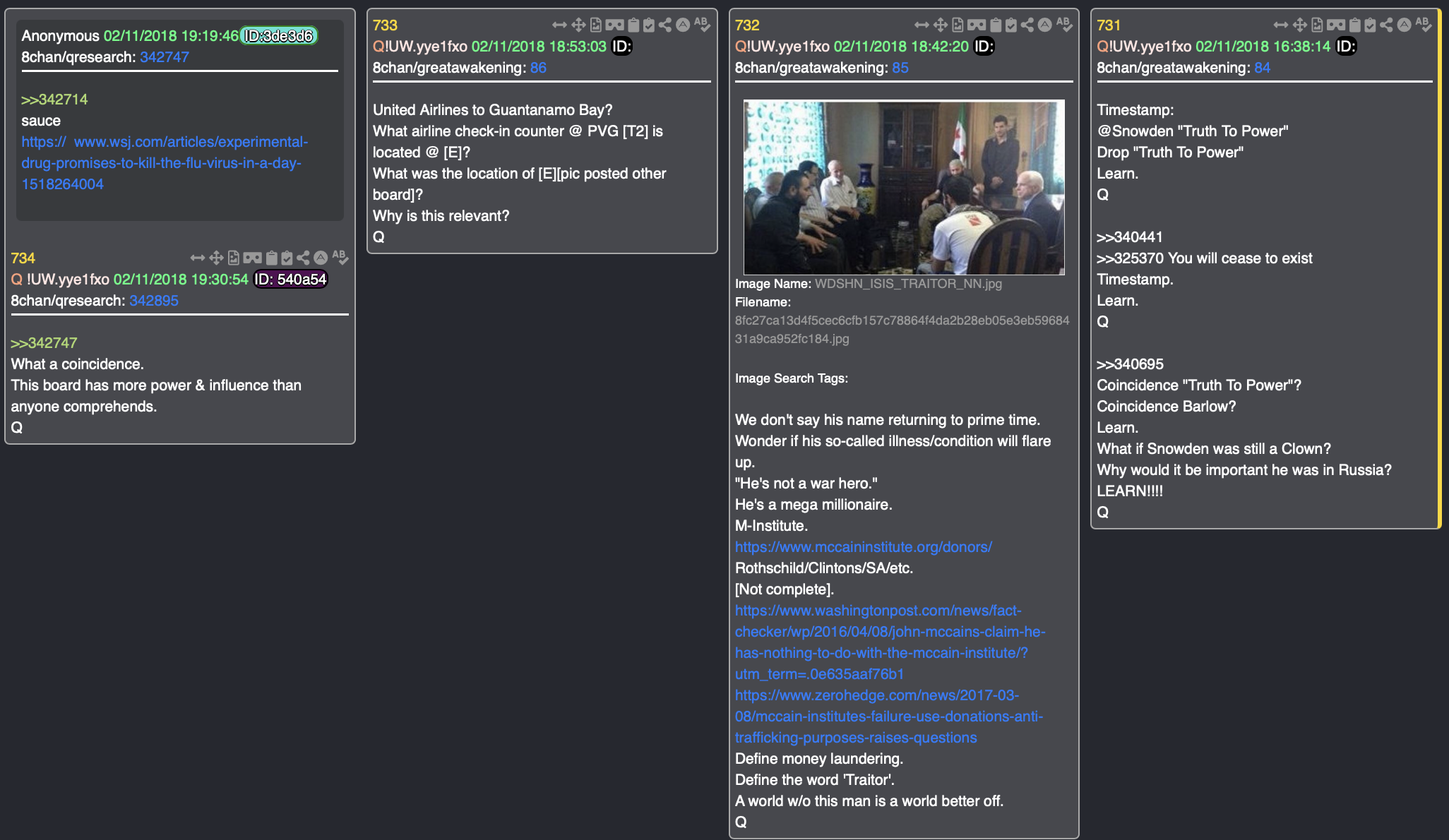Open qresearch post number 342895 link

[x=154, y=301]
